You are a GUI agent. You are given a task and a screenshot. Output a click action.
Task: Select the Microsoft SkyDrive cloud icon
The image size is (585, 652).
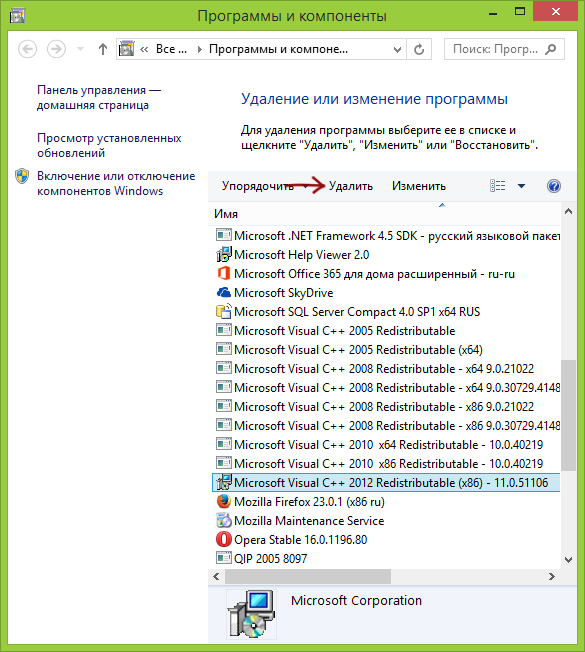(224, 293)
